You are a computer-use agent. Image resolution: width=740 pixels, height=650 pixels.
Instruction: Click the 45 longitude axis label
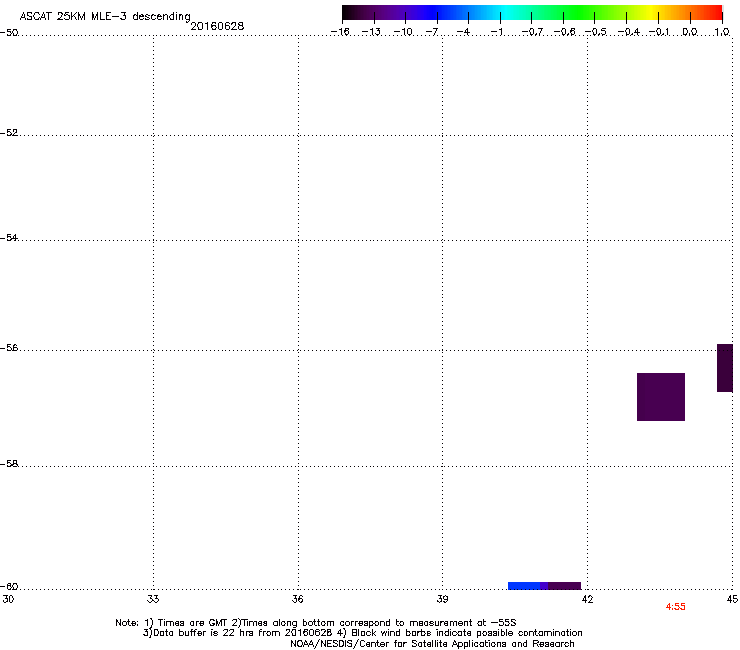732,599
